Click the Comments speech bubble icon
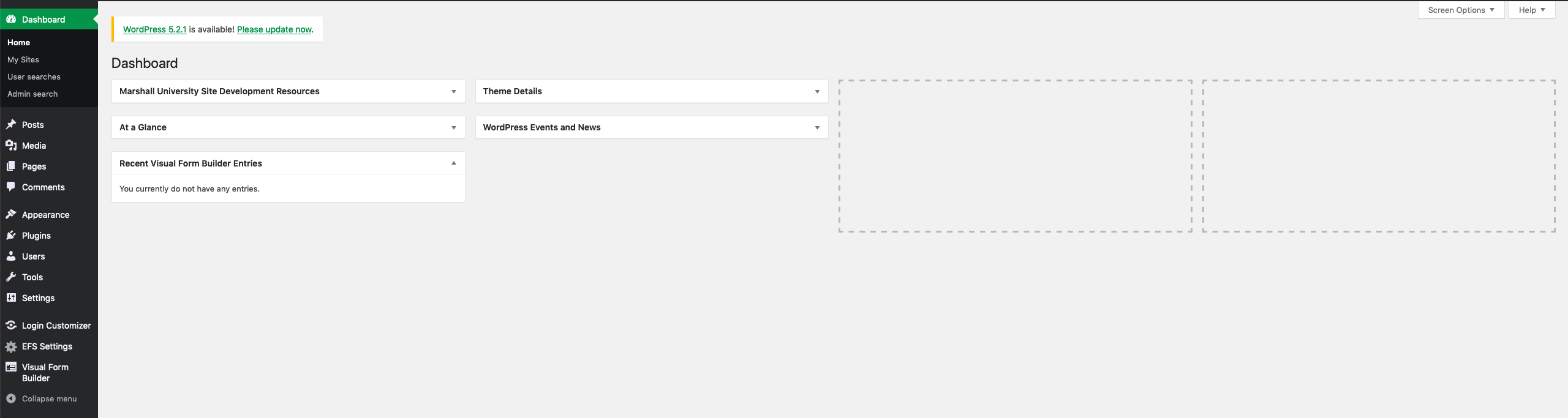This screenshot has width=1568, height=418. (11, 187)
